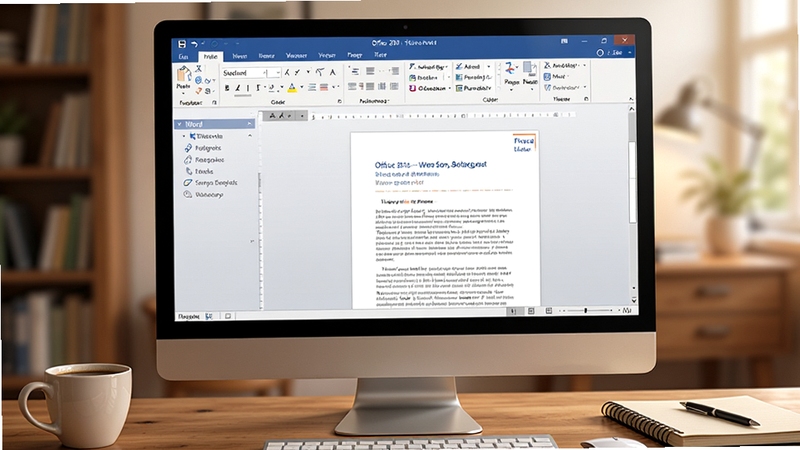Select the third navigation item with cloud-like icon
The image size is (800, 450).
point(204,160)
